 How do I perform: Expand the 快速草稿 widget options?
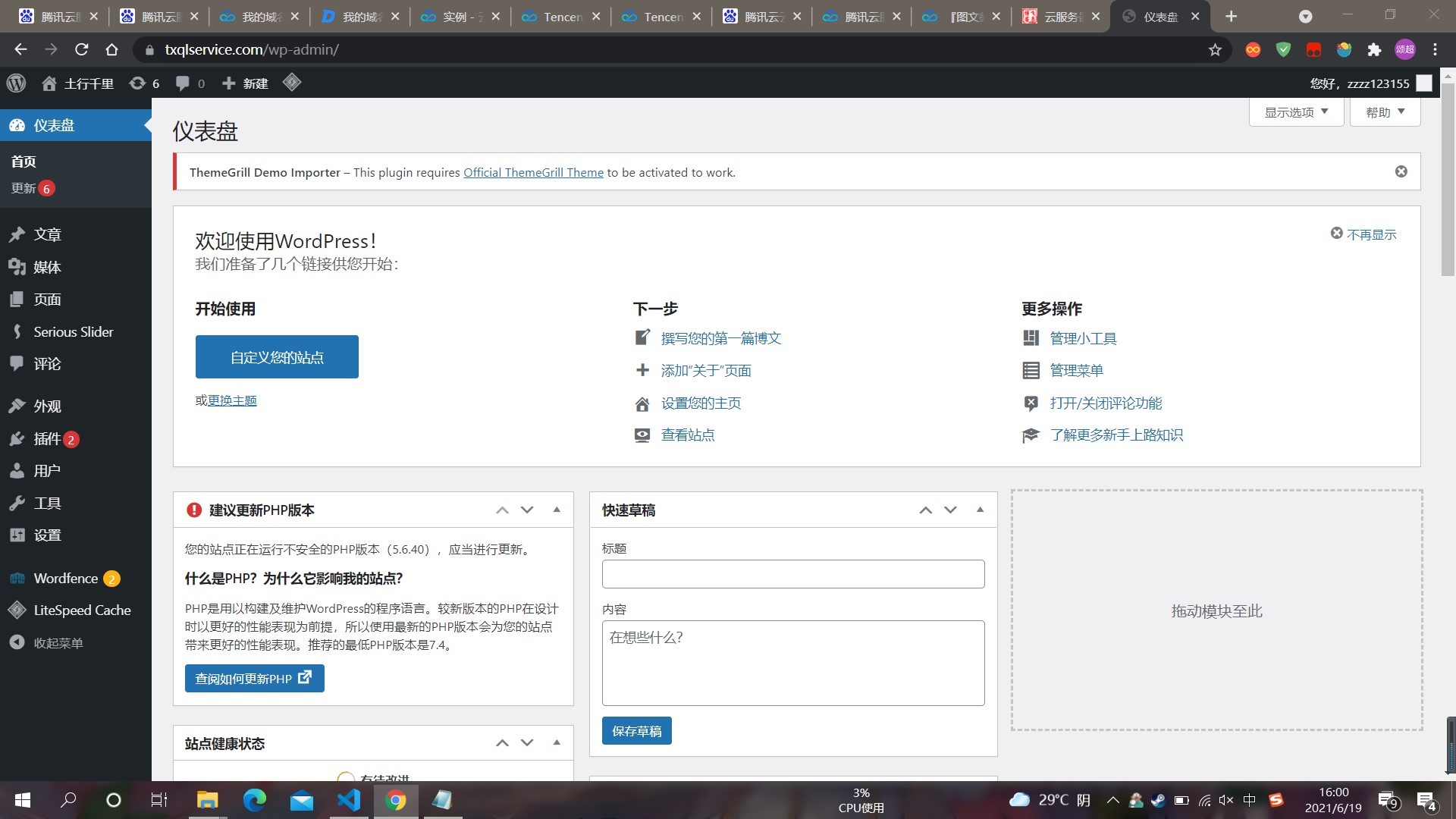tap(980, 510)
